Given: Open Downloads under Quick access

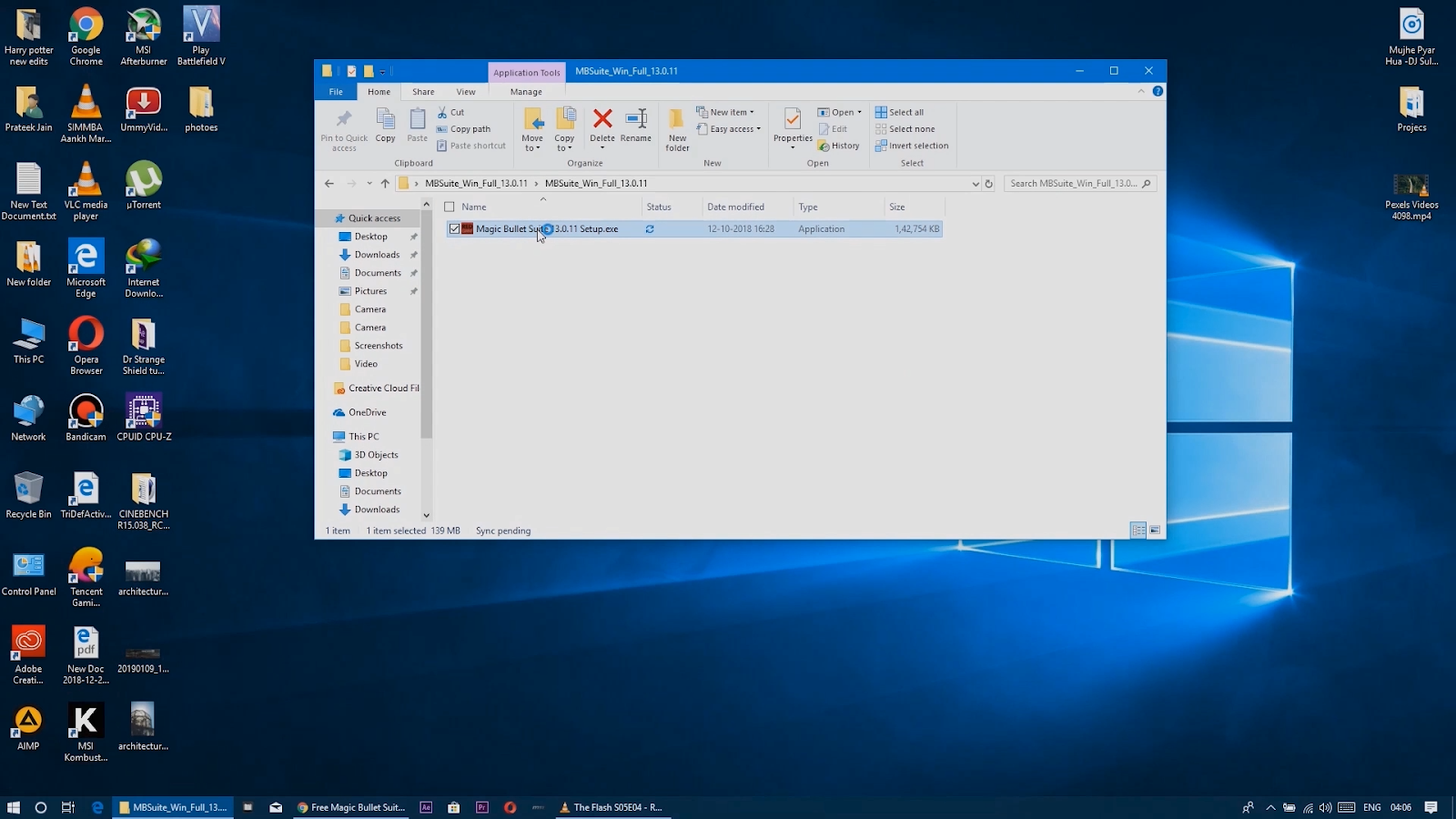Looking at the screenshot, I should pos(377,255).
